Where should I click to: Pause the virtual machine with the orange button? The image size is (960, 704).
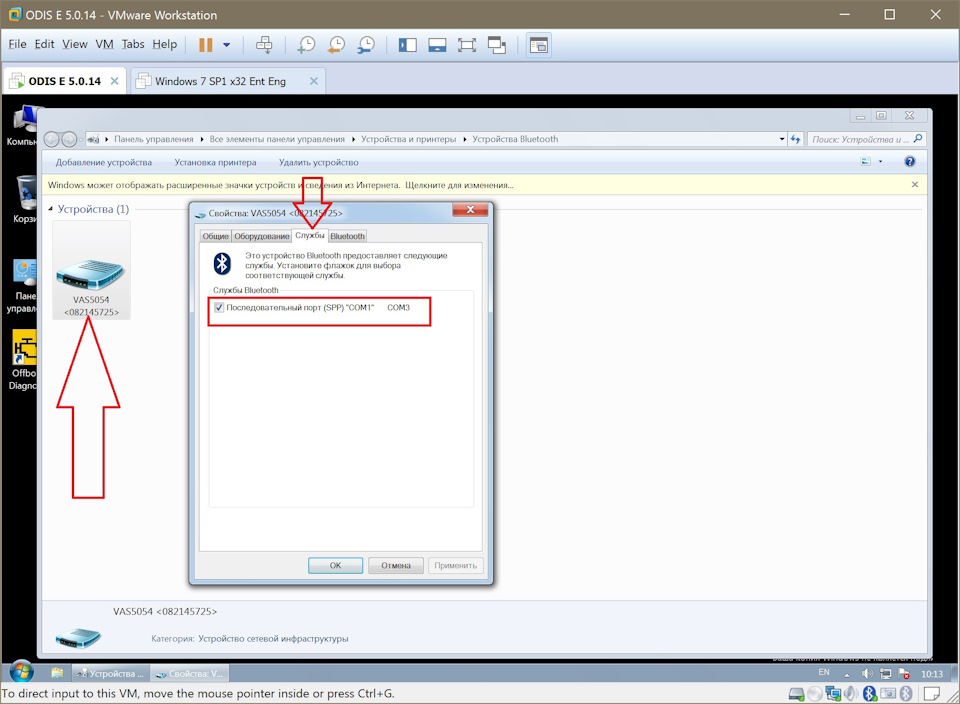206,45
